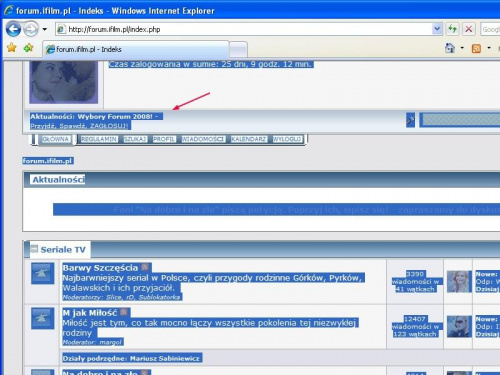Click small icon next to M jak Miłość title

124,312
